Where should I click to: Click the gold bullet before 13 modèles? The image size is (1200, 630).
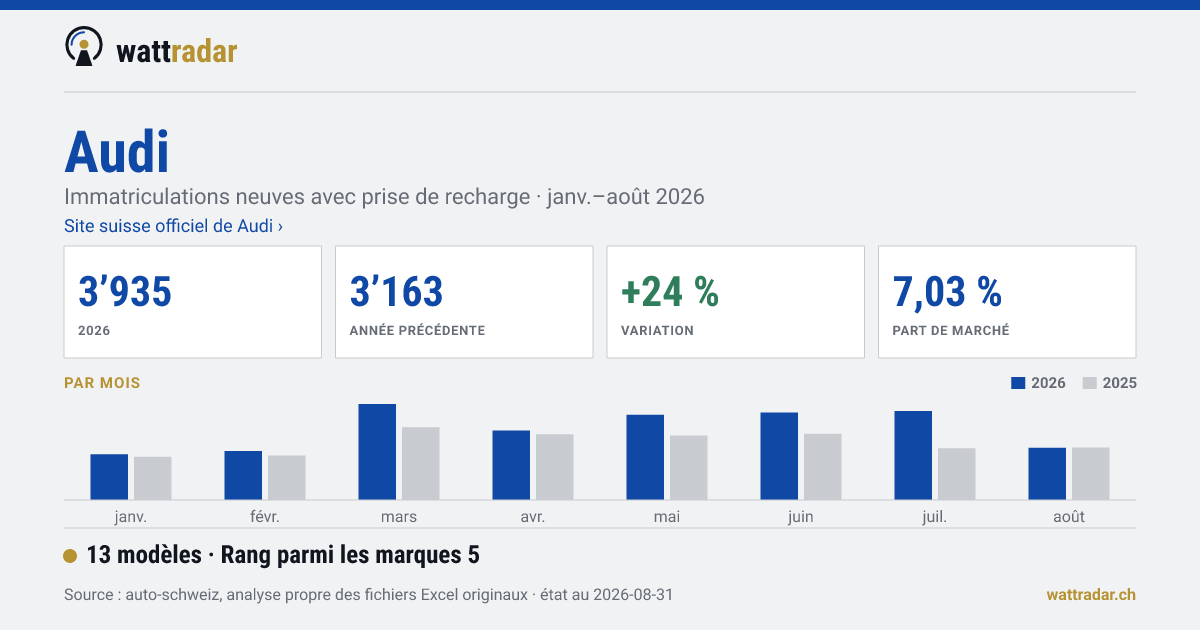pyautogui.click(x=70, y=556)
